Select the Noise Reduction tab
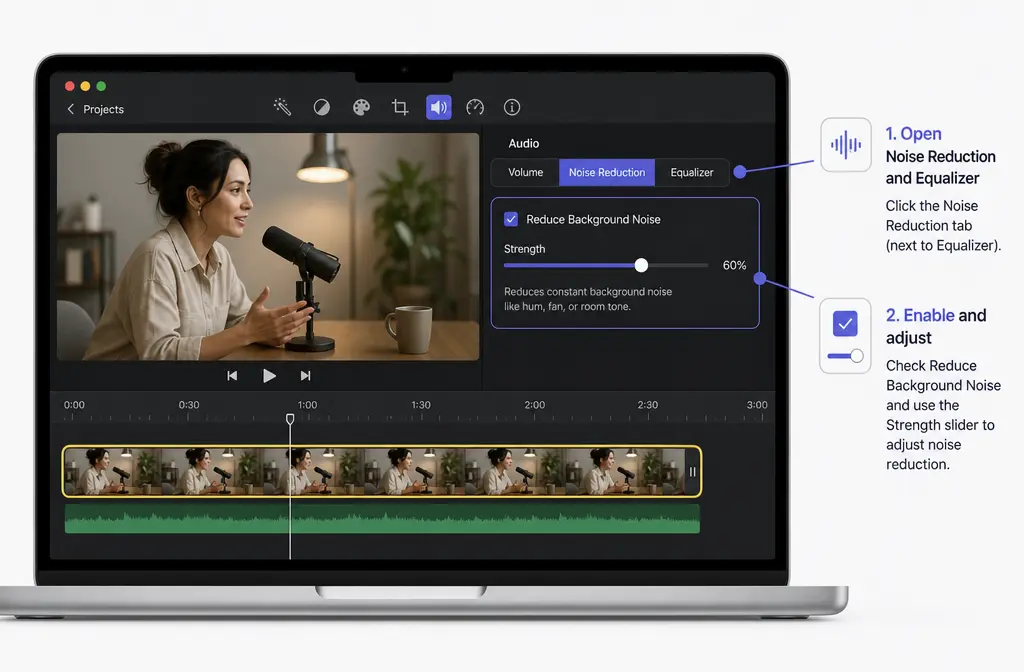The width and height of the screenshot is (1024, 672). (607, 172)
